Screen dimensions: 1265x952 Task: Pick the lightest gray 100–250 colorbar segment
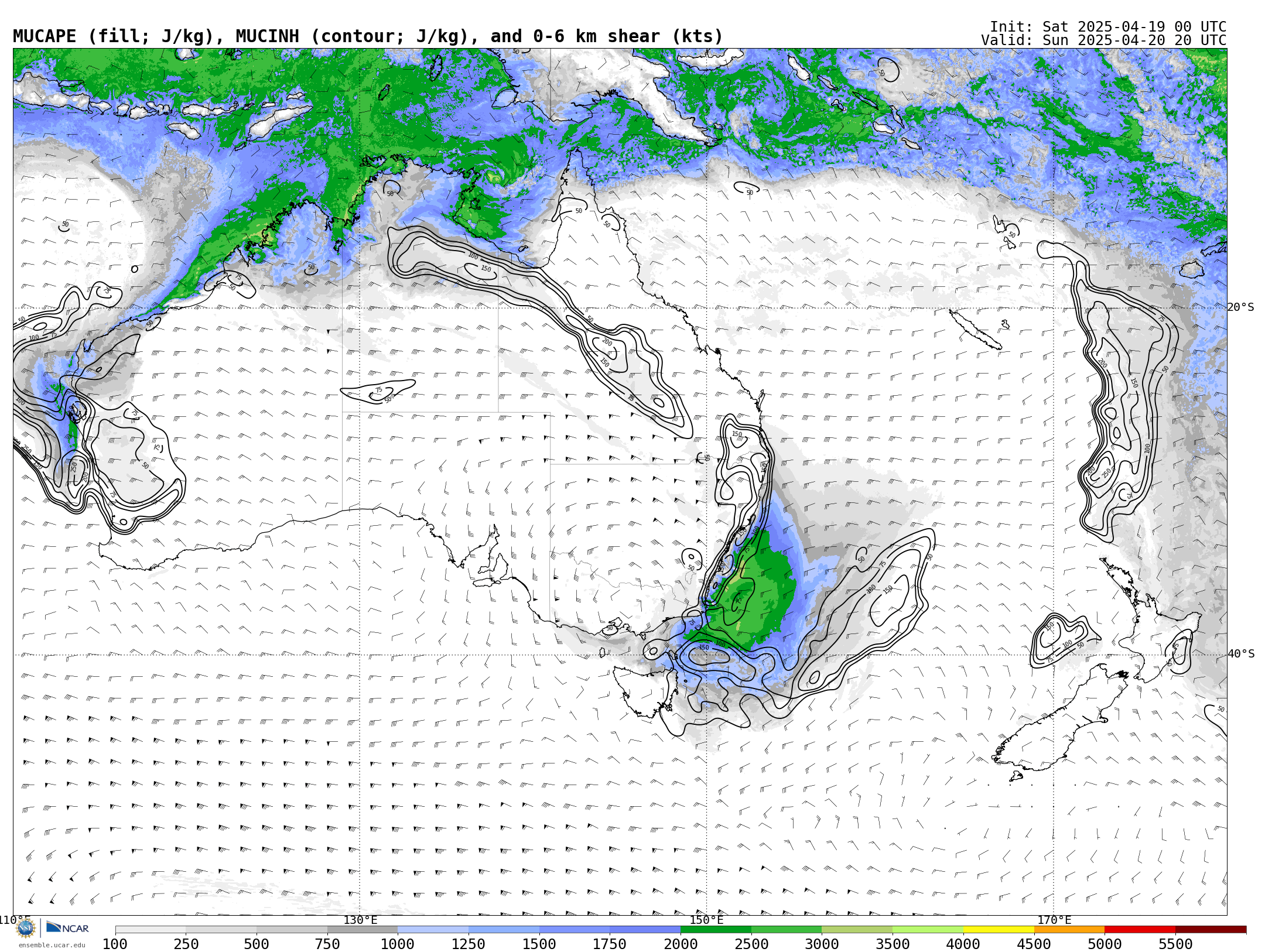pyautogui.click(x=151, y=930)
